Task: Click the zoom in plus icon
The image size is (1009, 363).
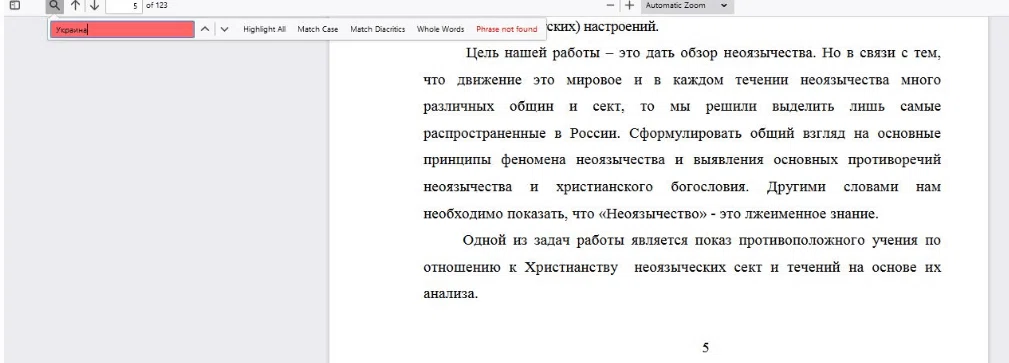Action: (x=629, y=5)
